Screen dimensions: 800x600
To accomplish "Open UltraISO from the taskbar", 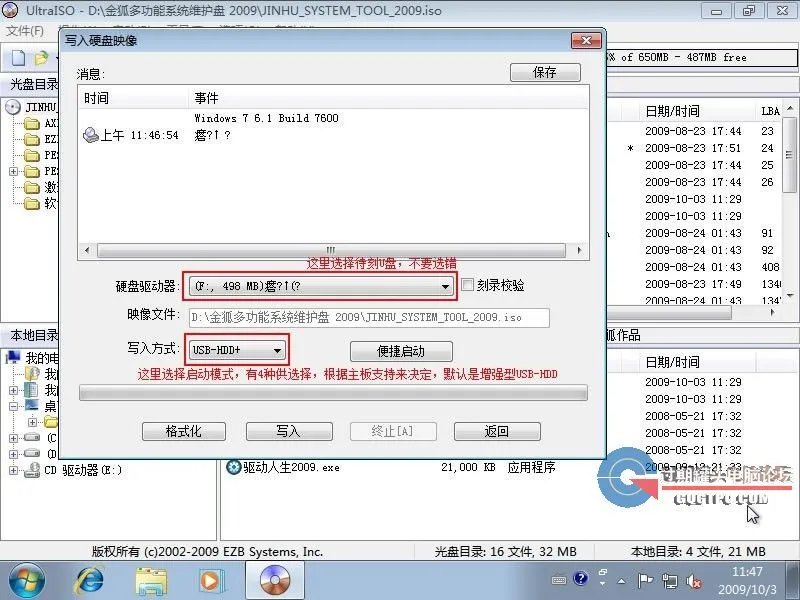I will 273,580.
